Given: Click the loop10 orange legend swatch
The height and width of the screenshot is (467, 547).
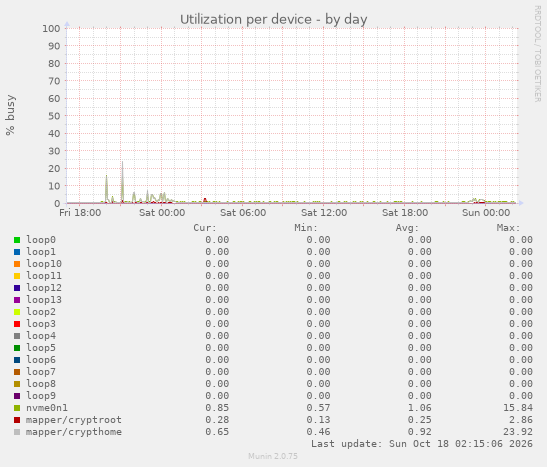Looking at the screenshot, I should (x=17, y=264).
